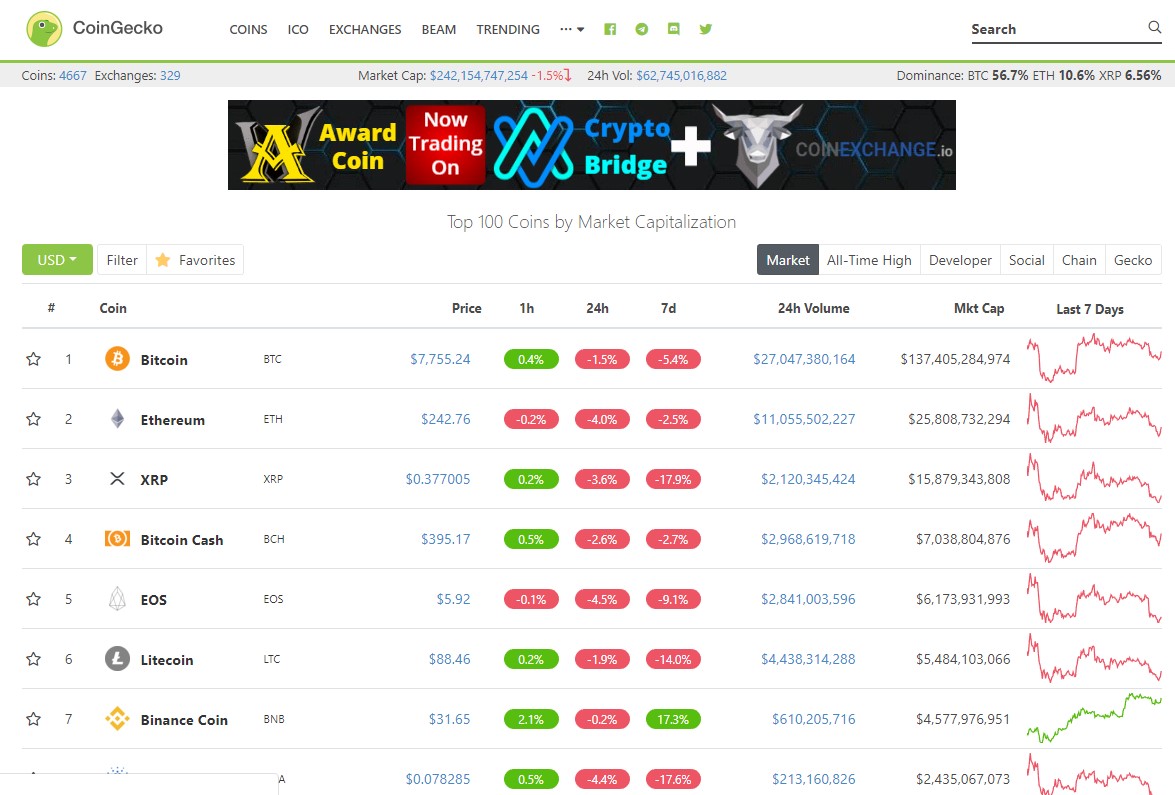
Task: Click XRP 24h volume $2,120,345,424
Action: tap(808, 479)
